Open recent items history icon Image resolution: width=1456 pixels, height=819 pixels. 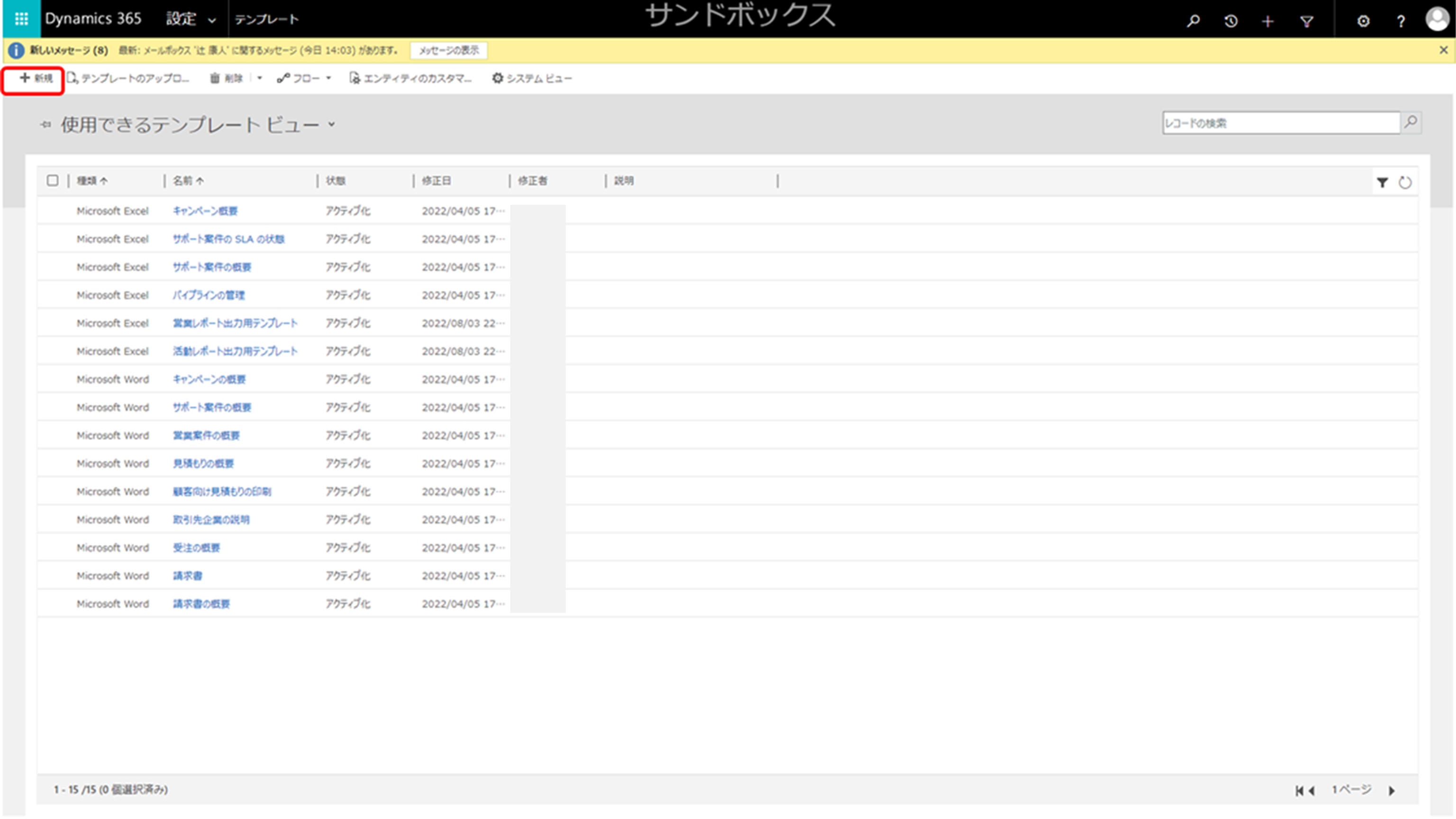click(x=1230, y=21)
